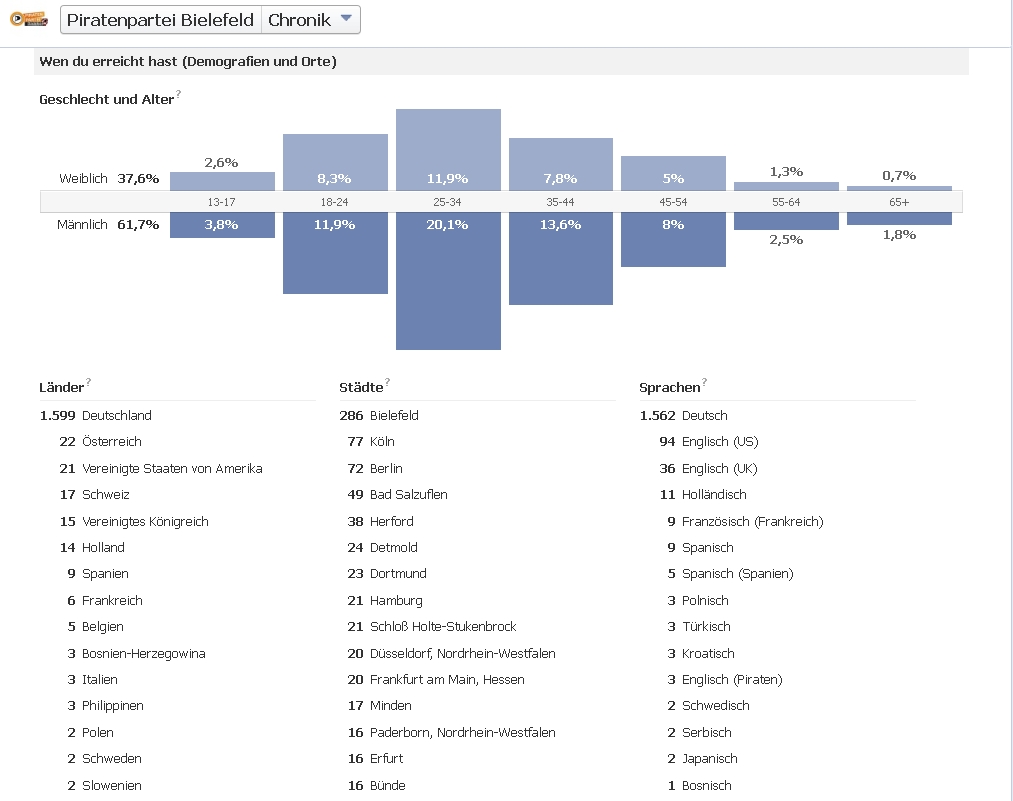Viewport: 1013px width, 801px height.
Task: Open help question mark beside Sprachen
Action: 704,382
